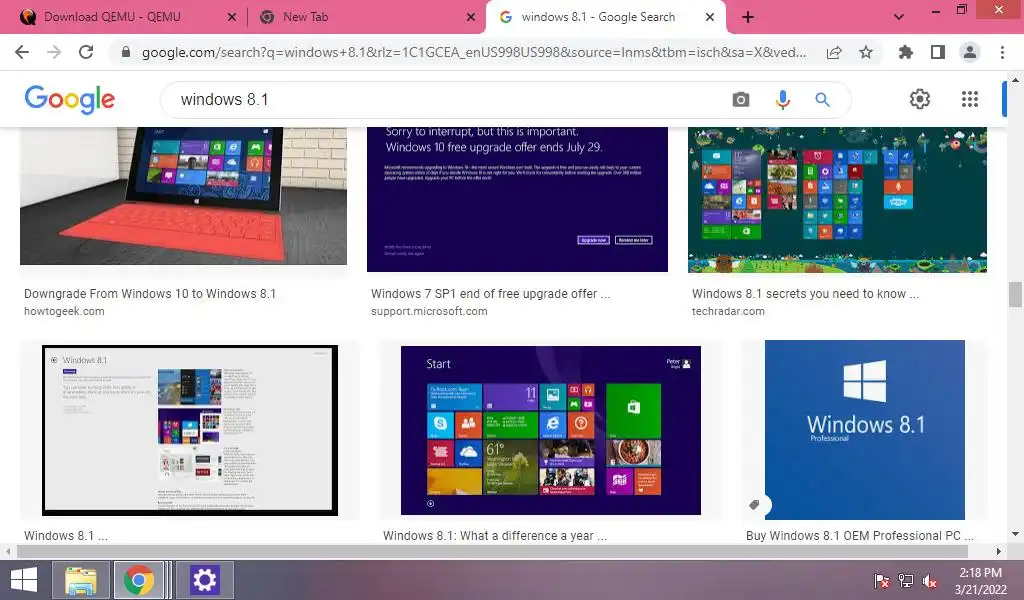
Task: Open Windows 8.1 secrets you need to know
Action: click(x=805, y=294)
